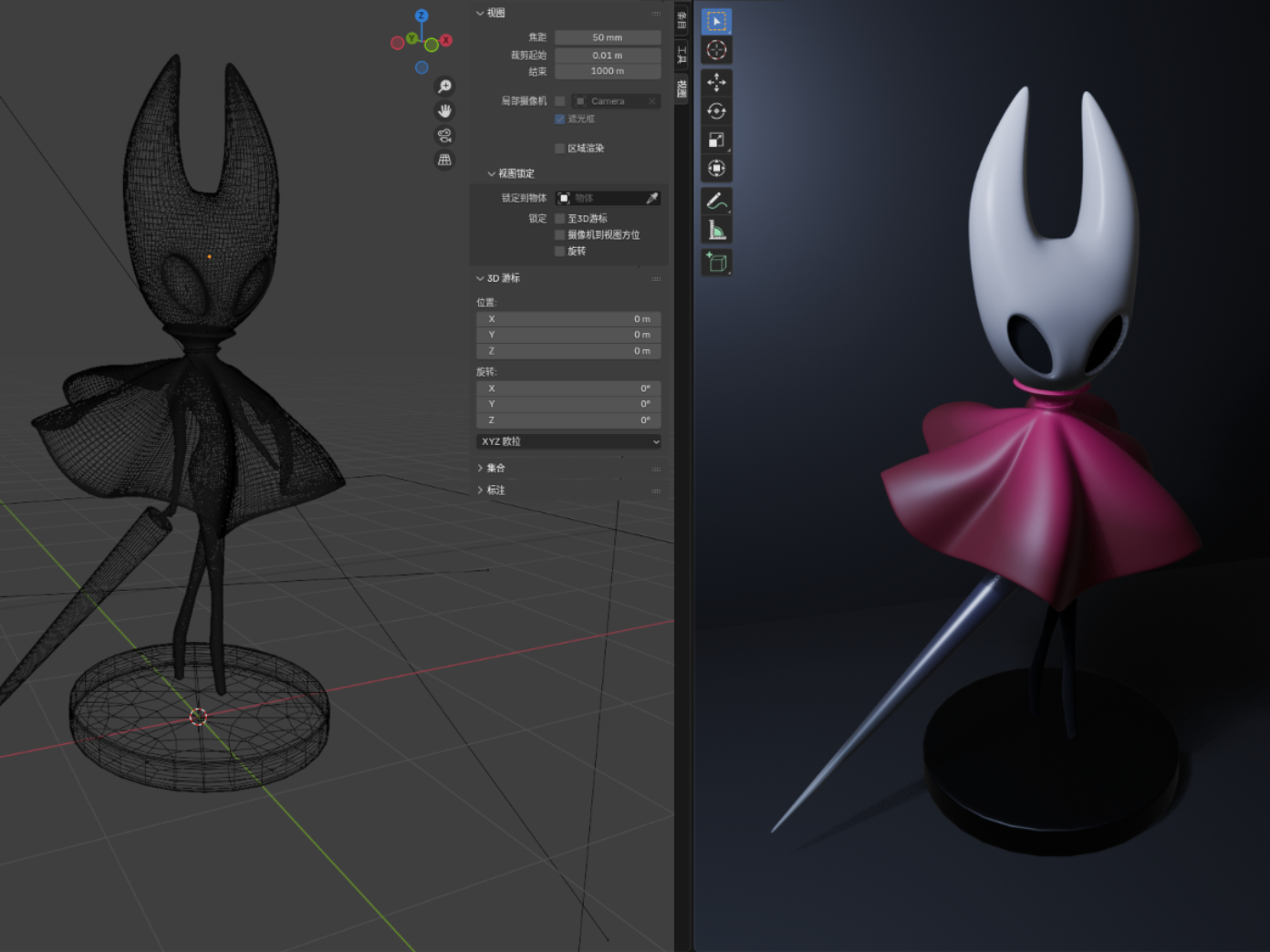The image size is (1270, 952).
Task: Enable the 区域渲染 checkbox
Action: (x=558, y=148)
